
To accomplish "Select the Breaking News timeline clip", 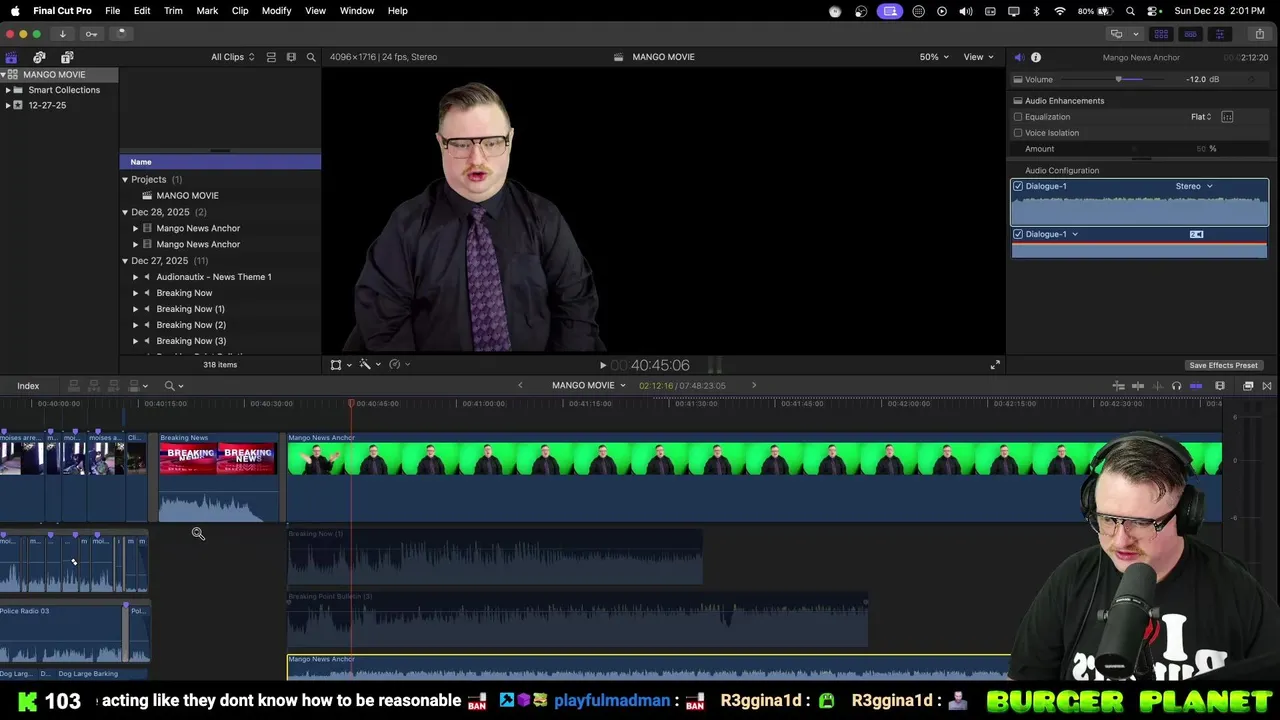I will [x=218, y=478].
